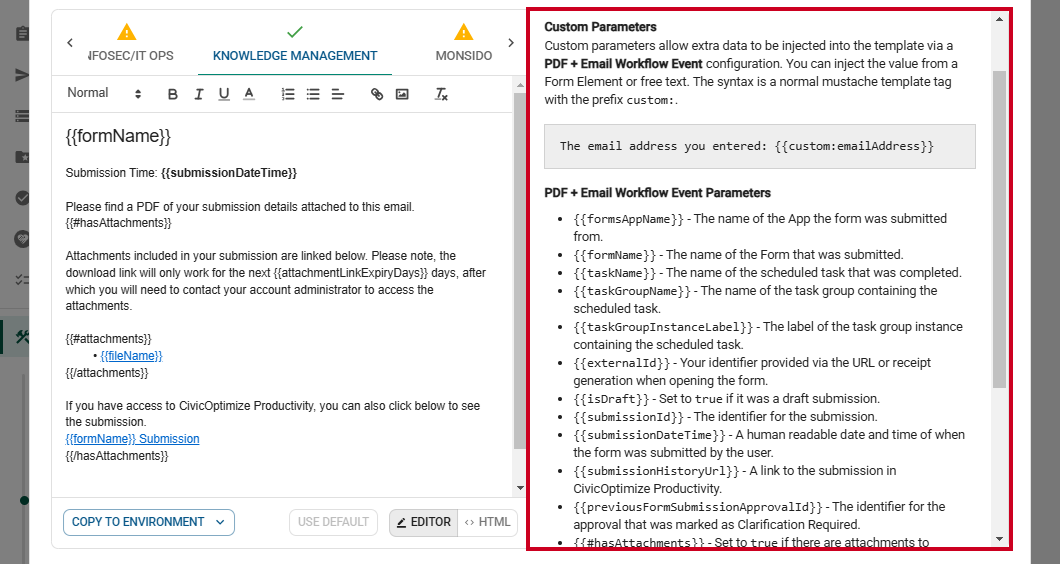Click the USE DEFAULT button
Viewport: 1060px width, 564px height.
pyautogui.click(x=333, y=522)
